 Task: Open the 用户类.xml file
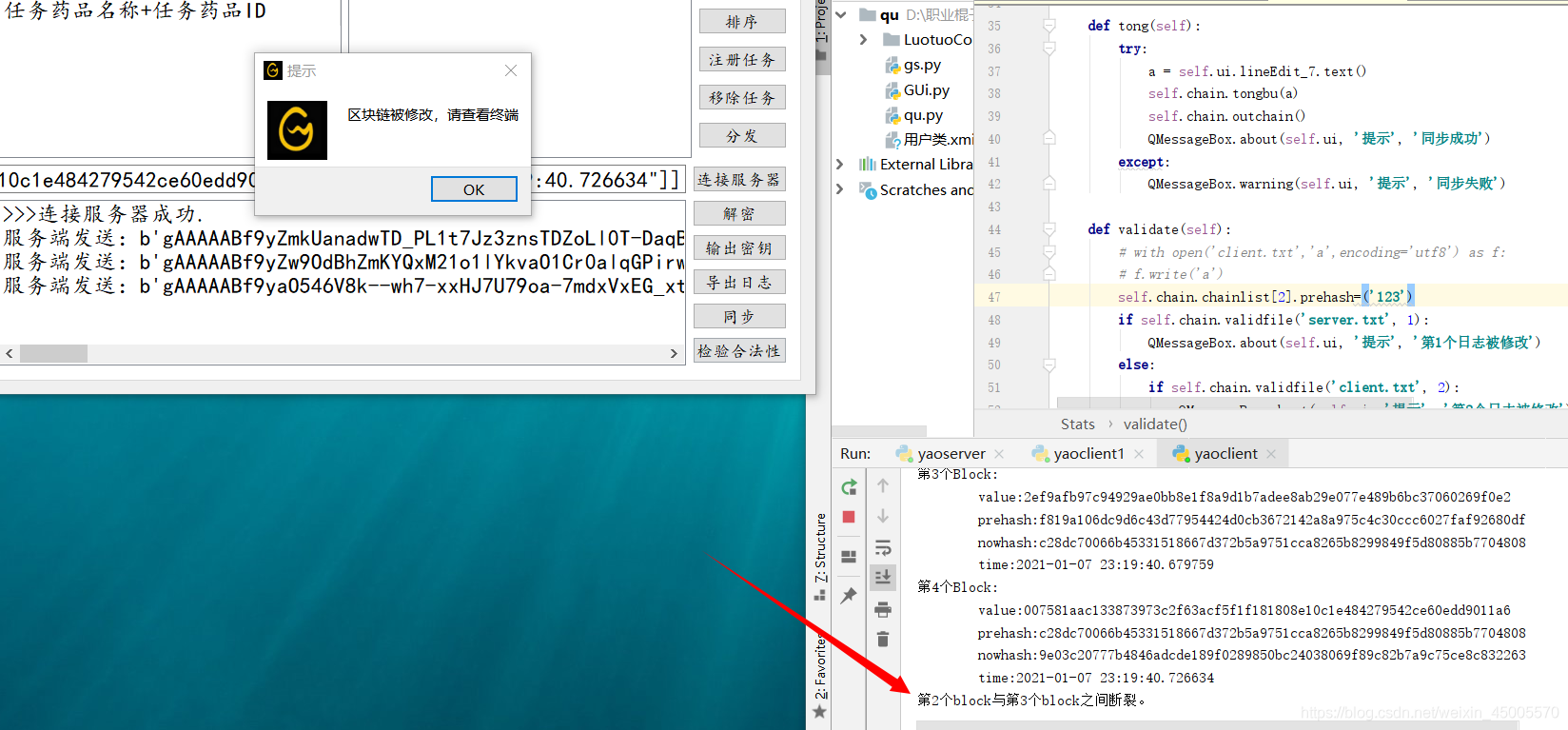(929, 139)
